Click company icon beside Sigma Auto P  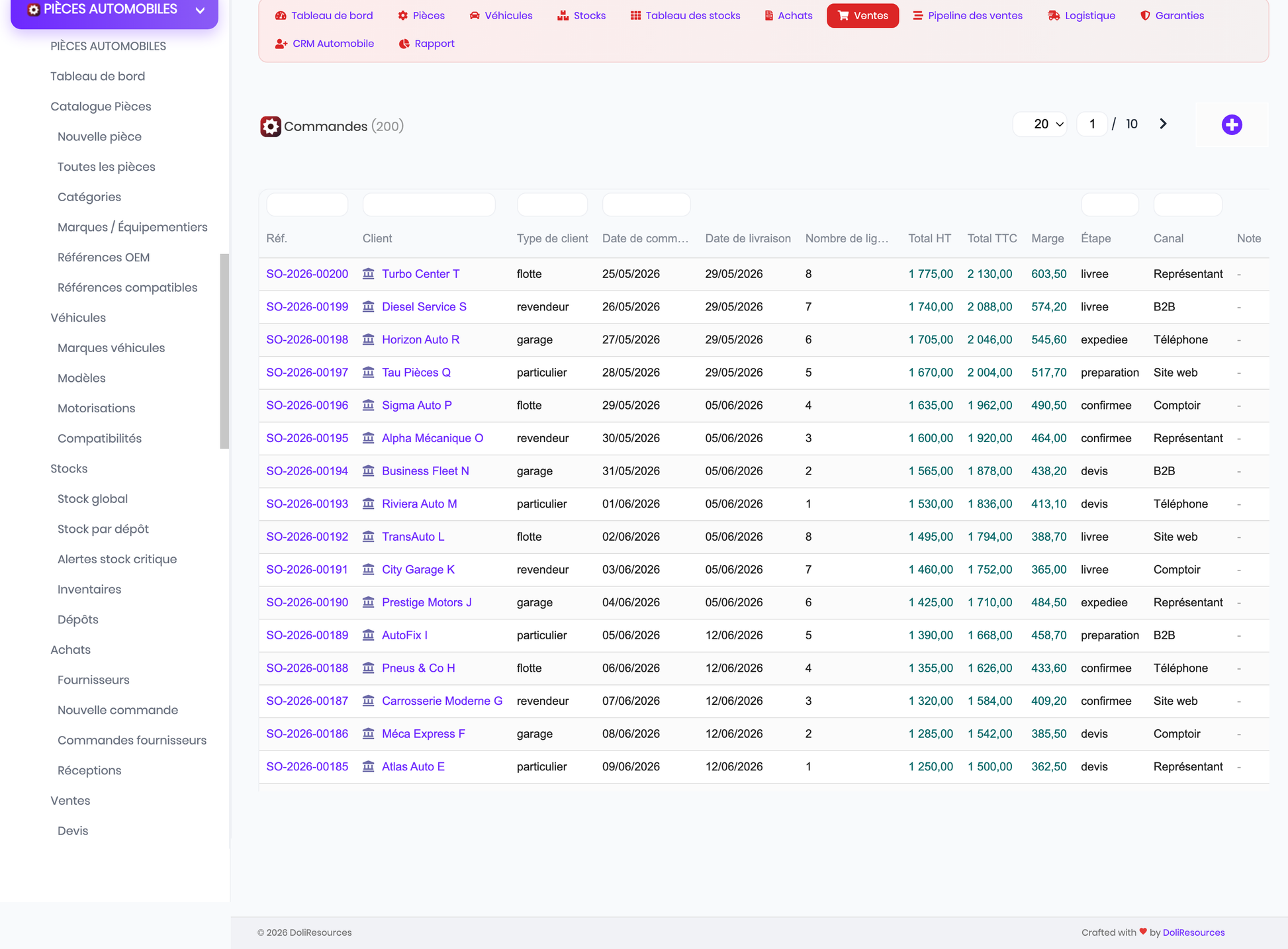pos(369,405)
